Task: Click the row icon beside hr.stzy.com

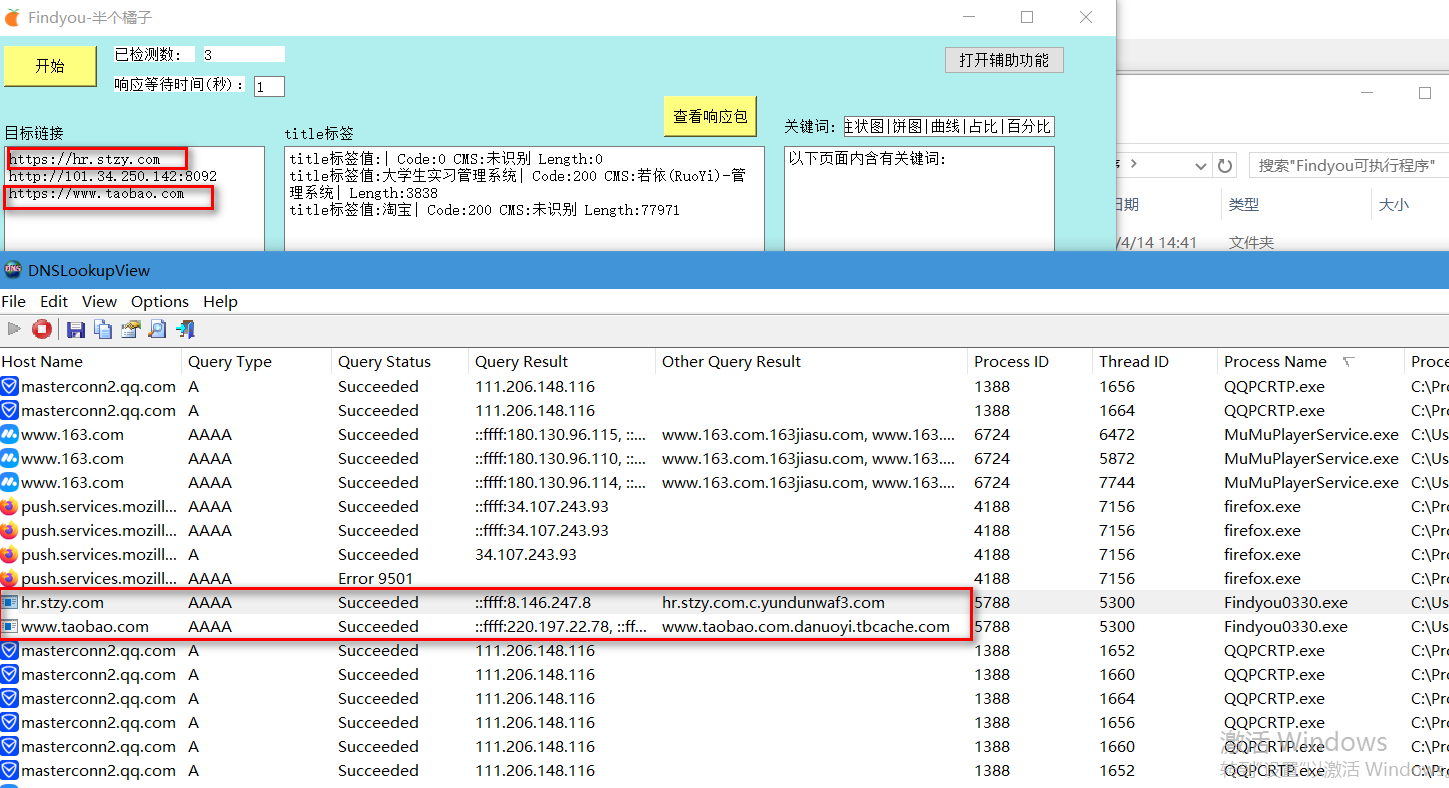Action: click(9, 602)
